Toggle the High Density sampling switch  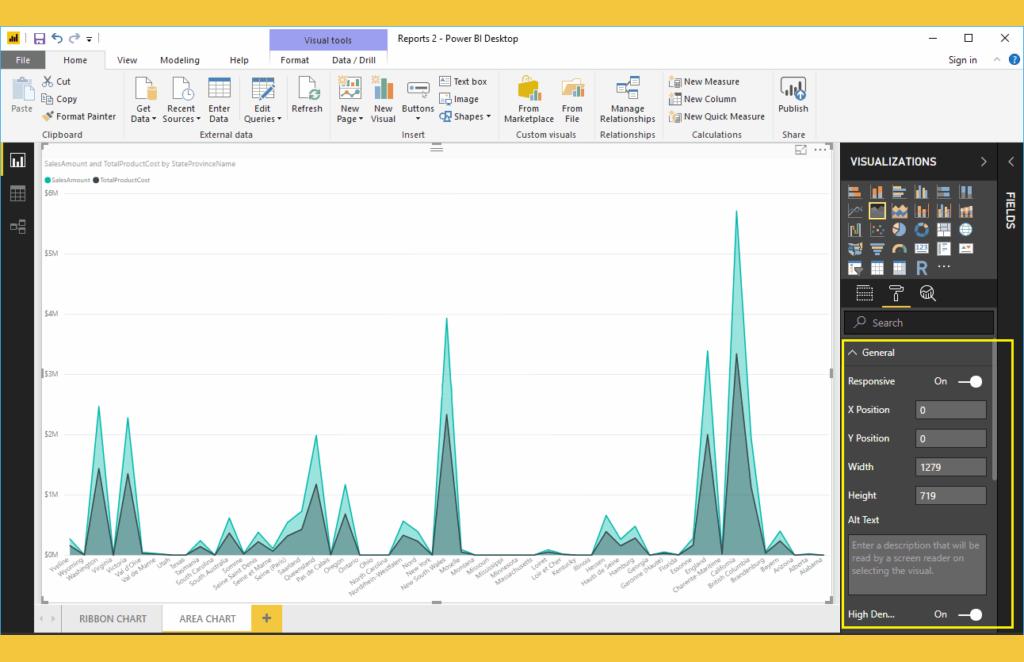click(x=968, y=615)
